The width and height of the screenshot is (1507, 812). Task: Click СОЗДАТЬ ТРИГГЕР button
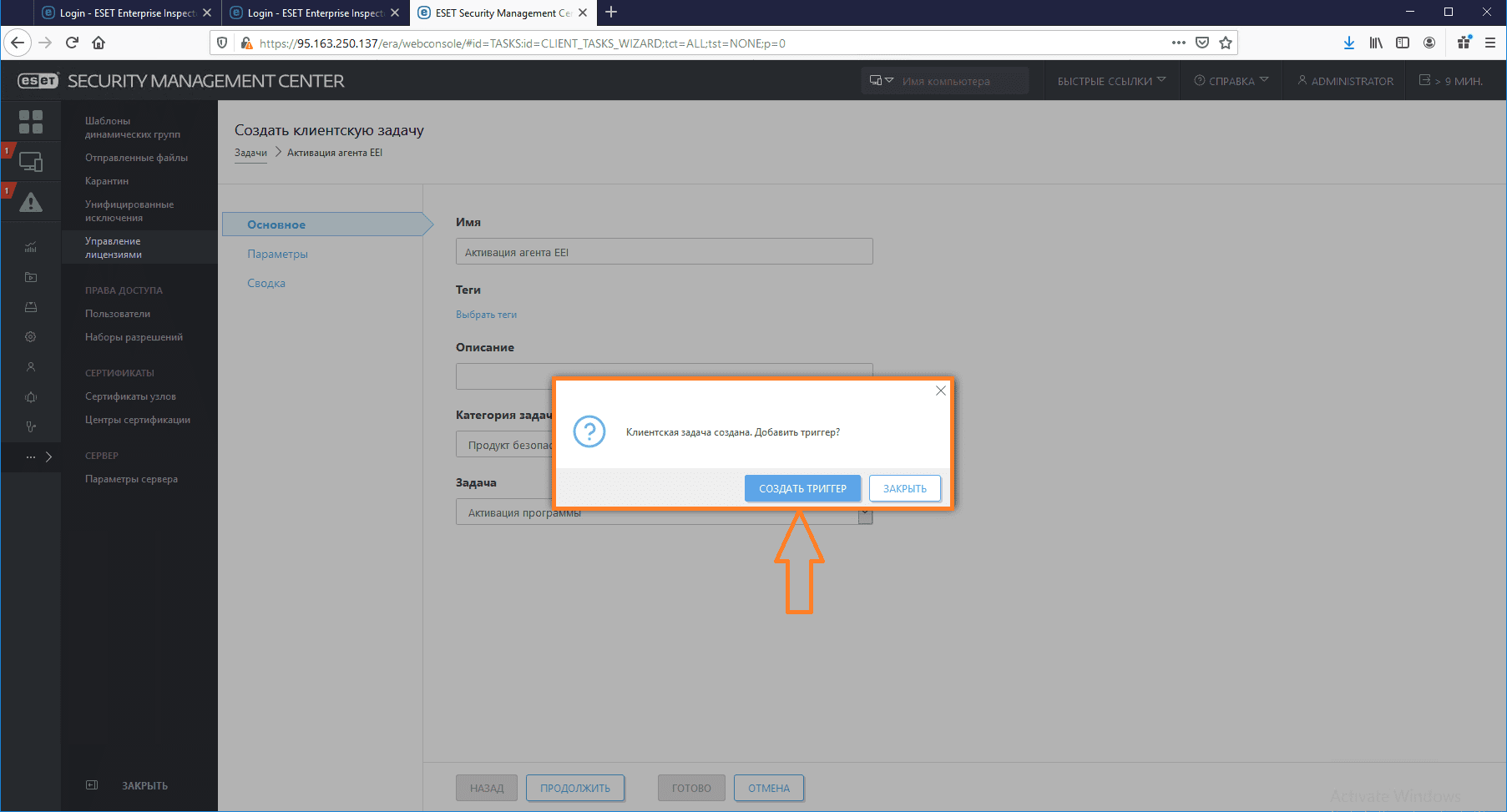[x=802, y=488]
